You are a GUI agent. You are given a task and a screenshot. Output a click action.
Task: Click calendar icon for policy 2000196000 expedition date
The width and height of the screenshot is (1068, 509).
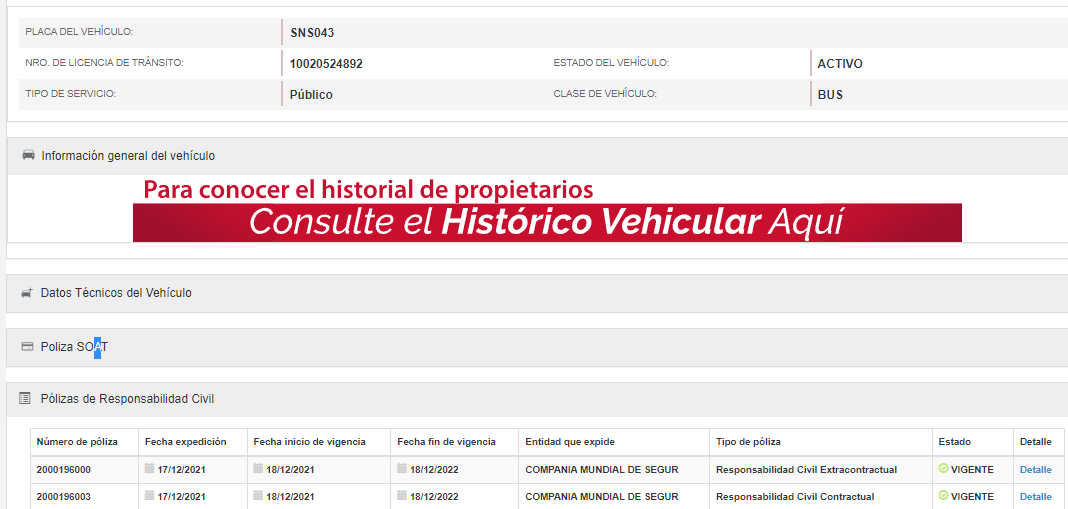150,469
